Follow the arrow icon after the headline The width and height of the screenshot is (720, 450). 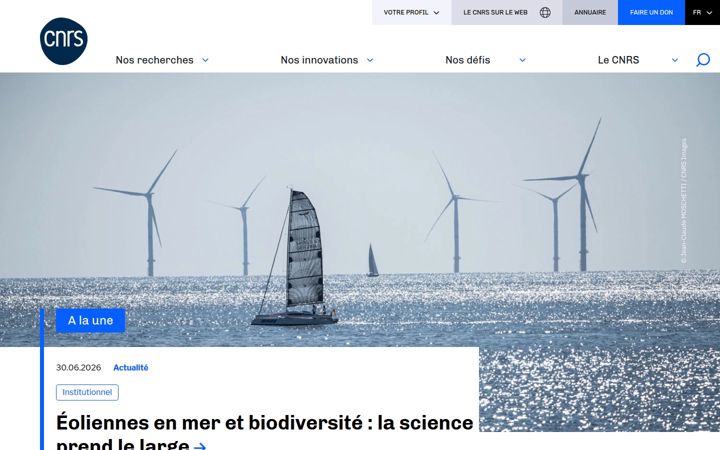click(200, 445)
